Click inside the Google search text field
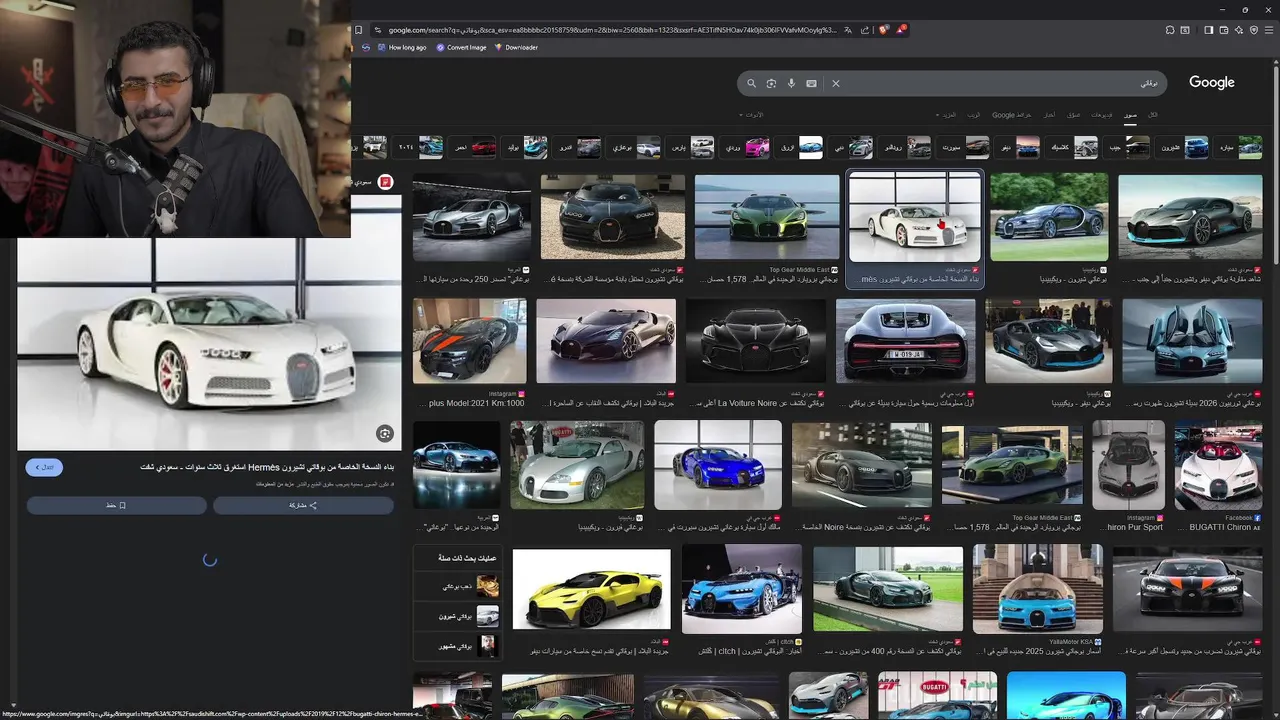 (x=1000, y=83)
